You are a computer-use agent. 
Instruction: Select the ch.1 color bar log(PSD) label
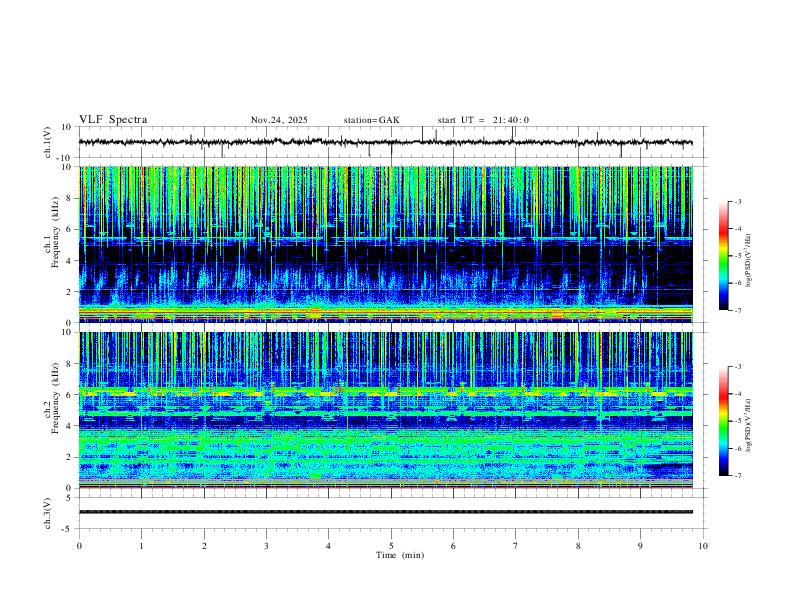[x=749, y=261]
